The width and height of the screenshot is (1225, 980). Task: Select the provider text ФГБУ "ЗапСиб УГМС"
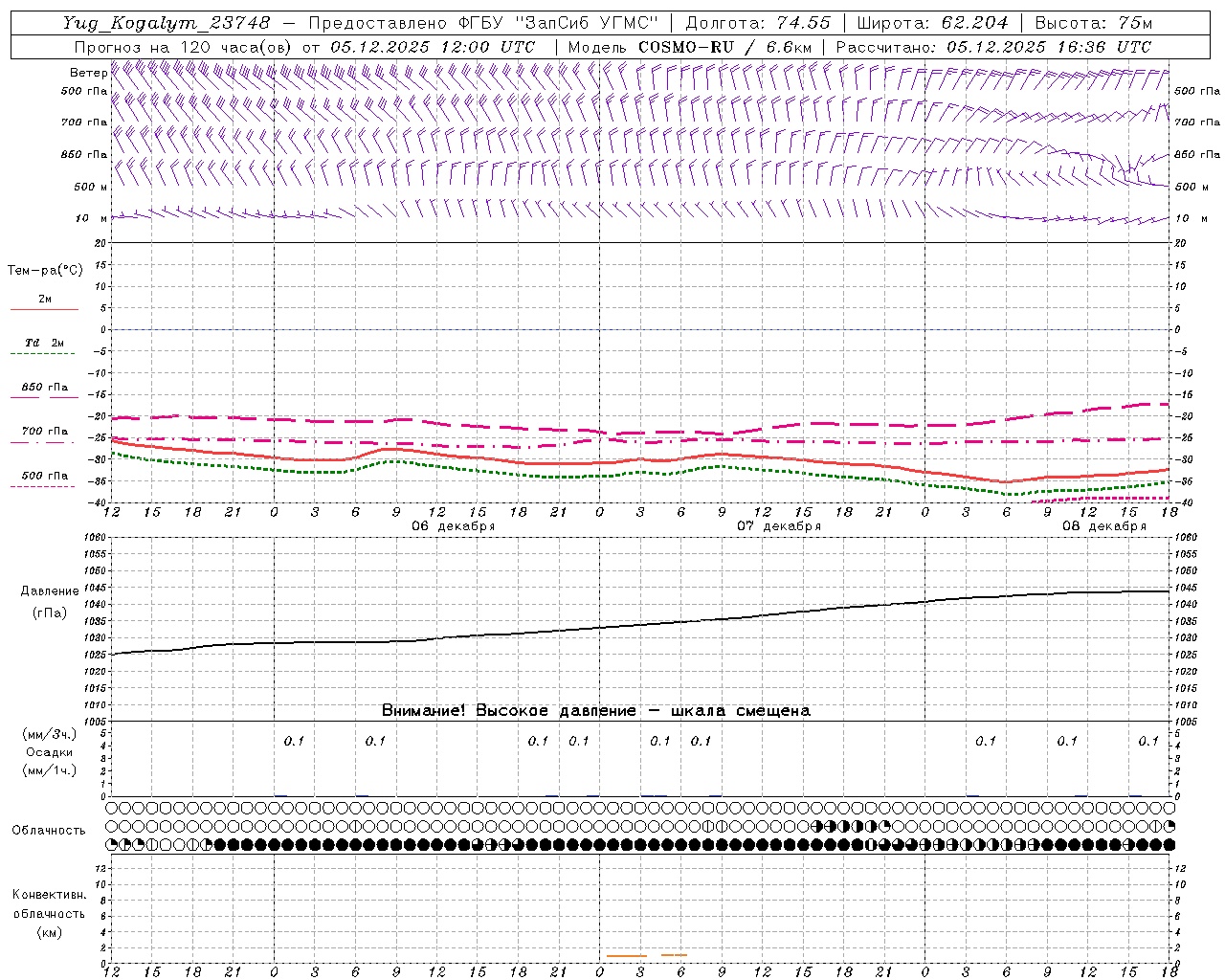(561, 23)
